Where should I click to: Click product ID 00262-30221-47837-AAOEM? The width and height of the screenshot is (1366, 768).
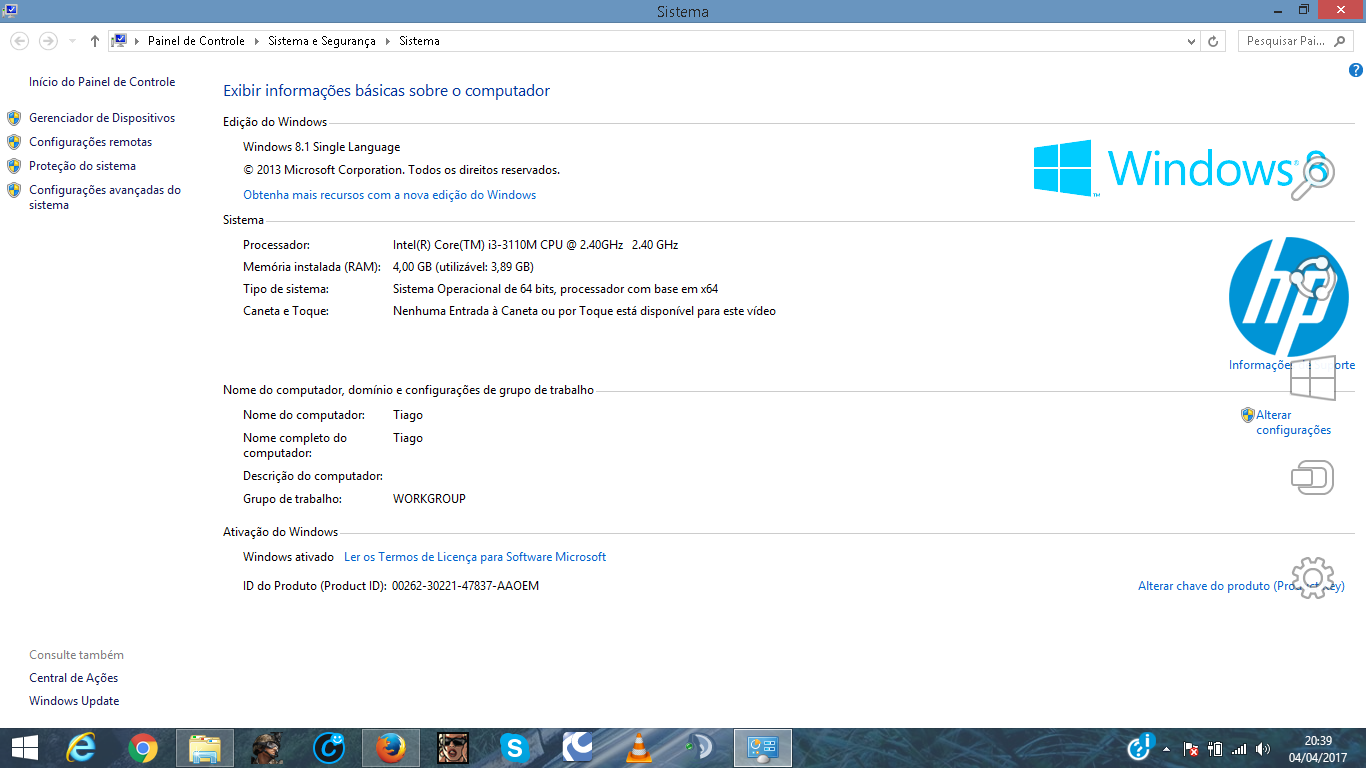[465, 586]
